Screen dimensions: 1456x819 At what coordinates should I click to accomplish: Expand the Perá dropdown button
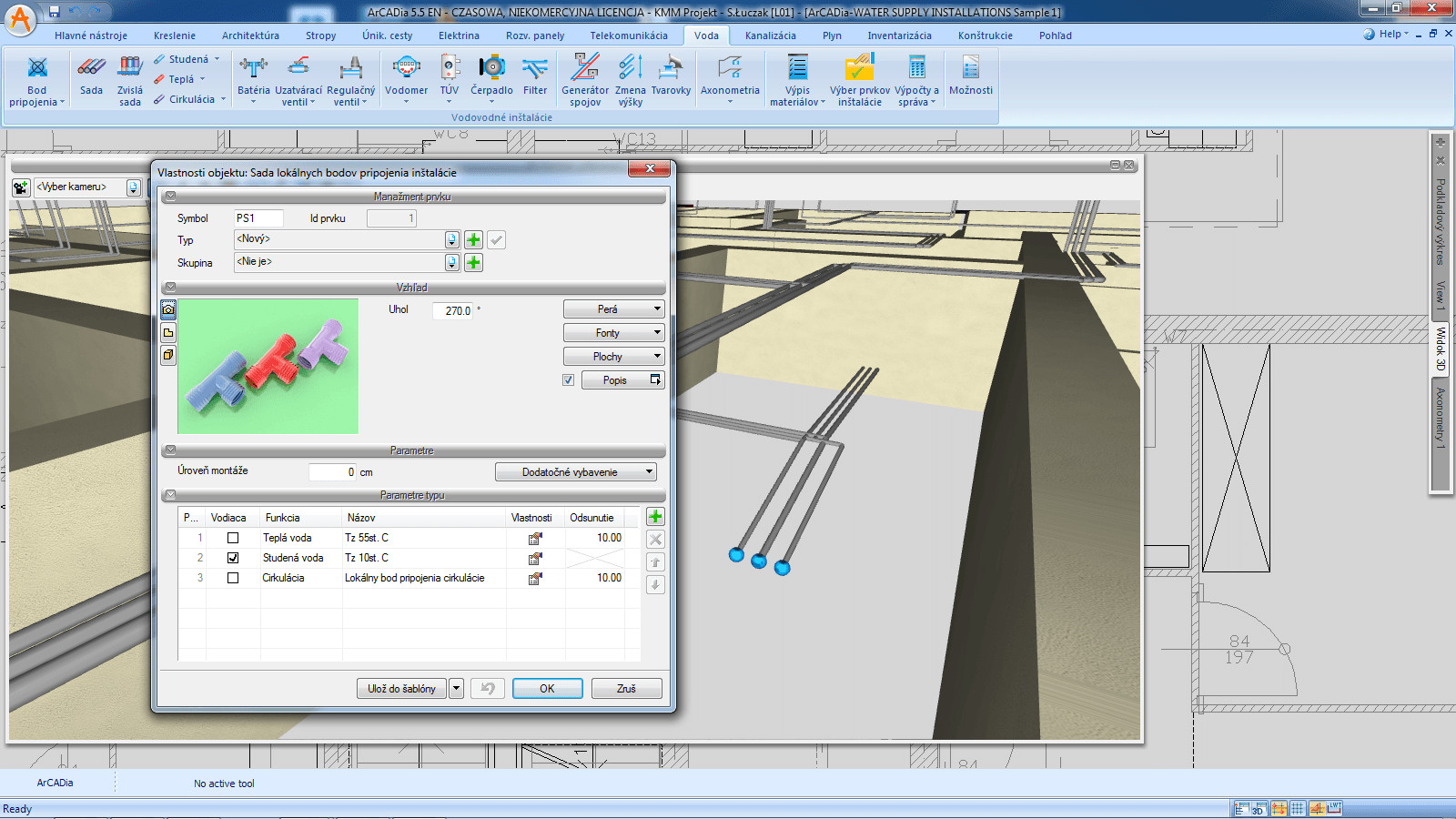coord(614,309)
